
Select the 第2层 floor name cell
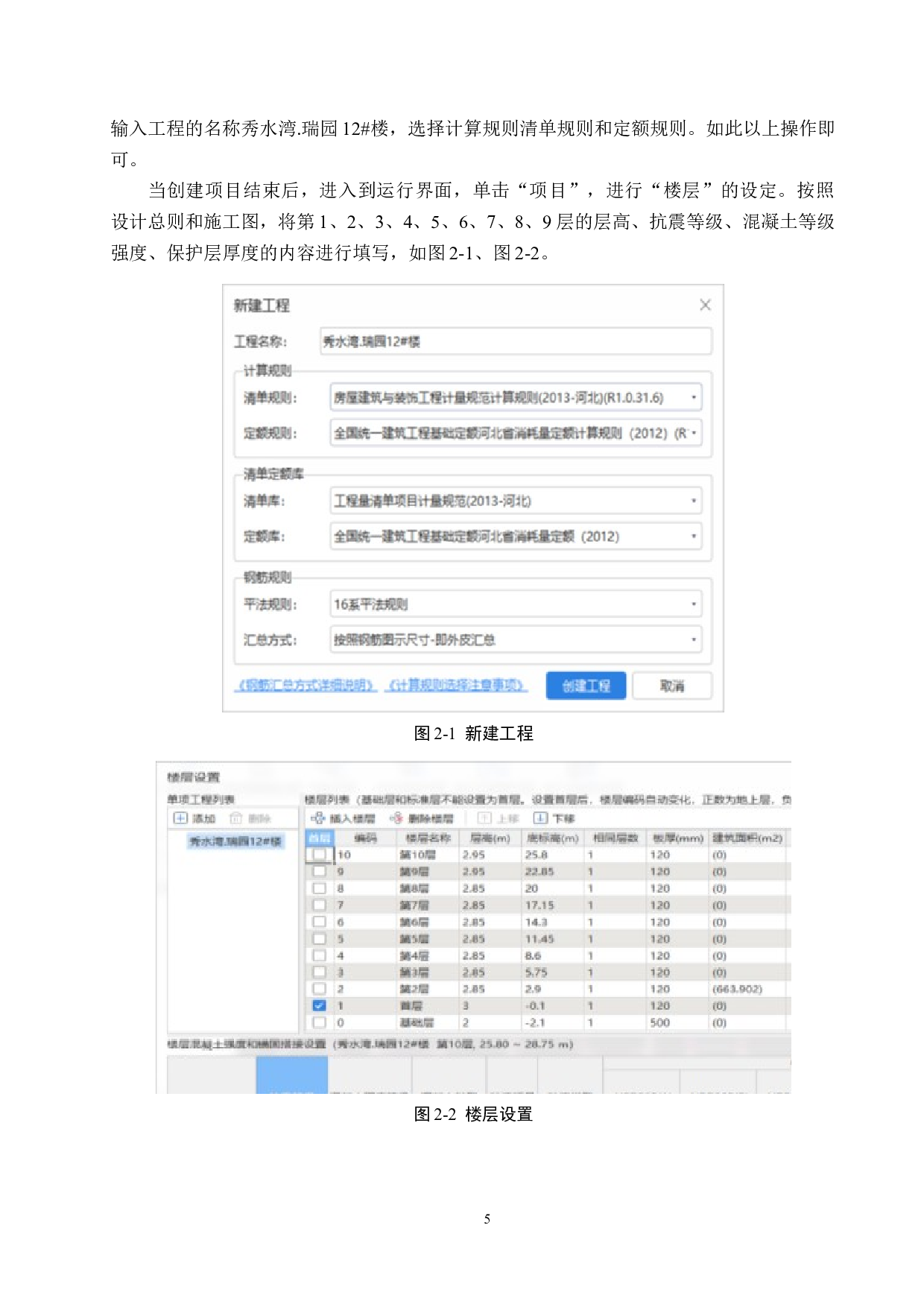pos(428,989)
